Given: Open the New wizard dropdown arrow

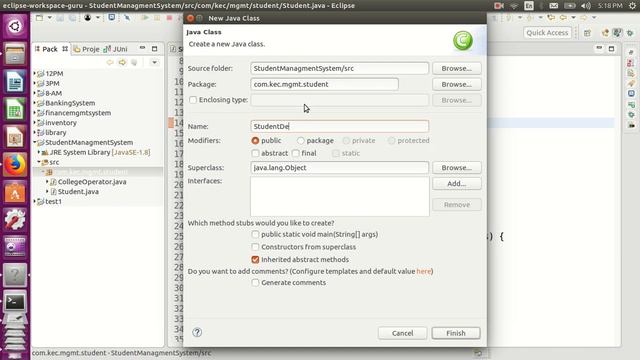Looking at the screenshot, I should pyautogui.click(x=49, y=18).
